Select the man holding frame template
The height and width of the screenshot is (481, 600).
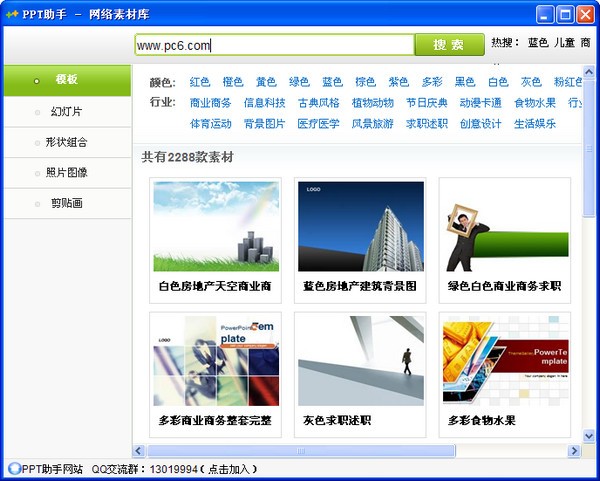pyautogui.click(x=504, y=226)
